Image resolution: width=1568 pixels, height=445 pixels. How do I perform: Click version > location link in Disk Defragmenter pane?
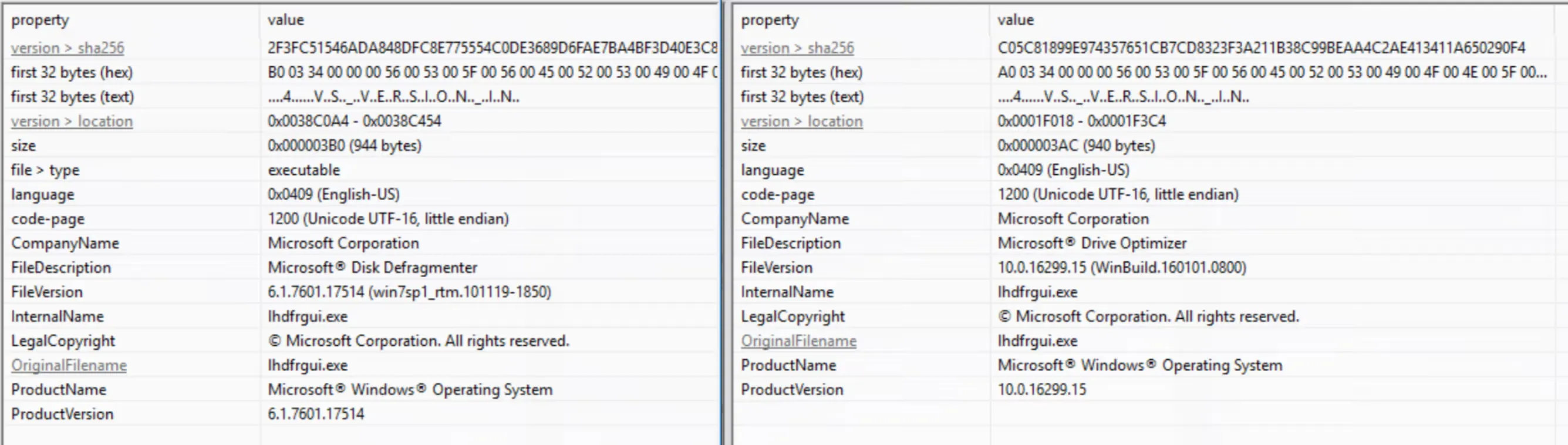[x=71, y=121]
